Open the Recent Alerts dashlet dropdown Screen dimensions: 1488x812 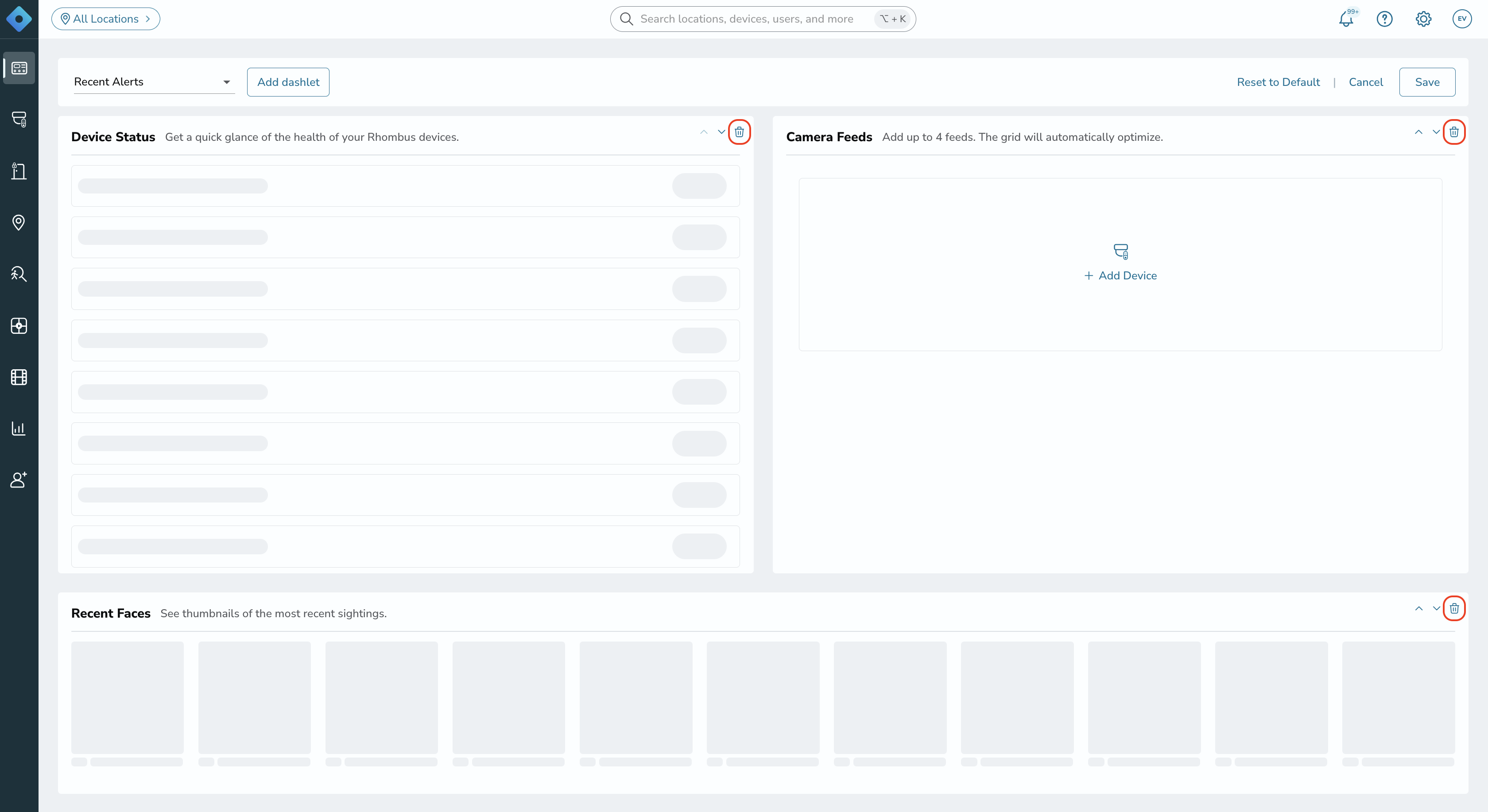pyautogui.click(x=154, y=82)
